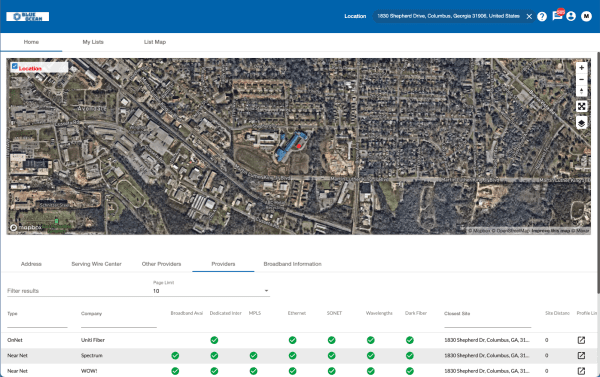Click the page vertical scrollbar

pos(598,172)
